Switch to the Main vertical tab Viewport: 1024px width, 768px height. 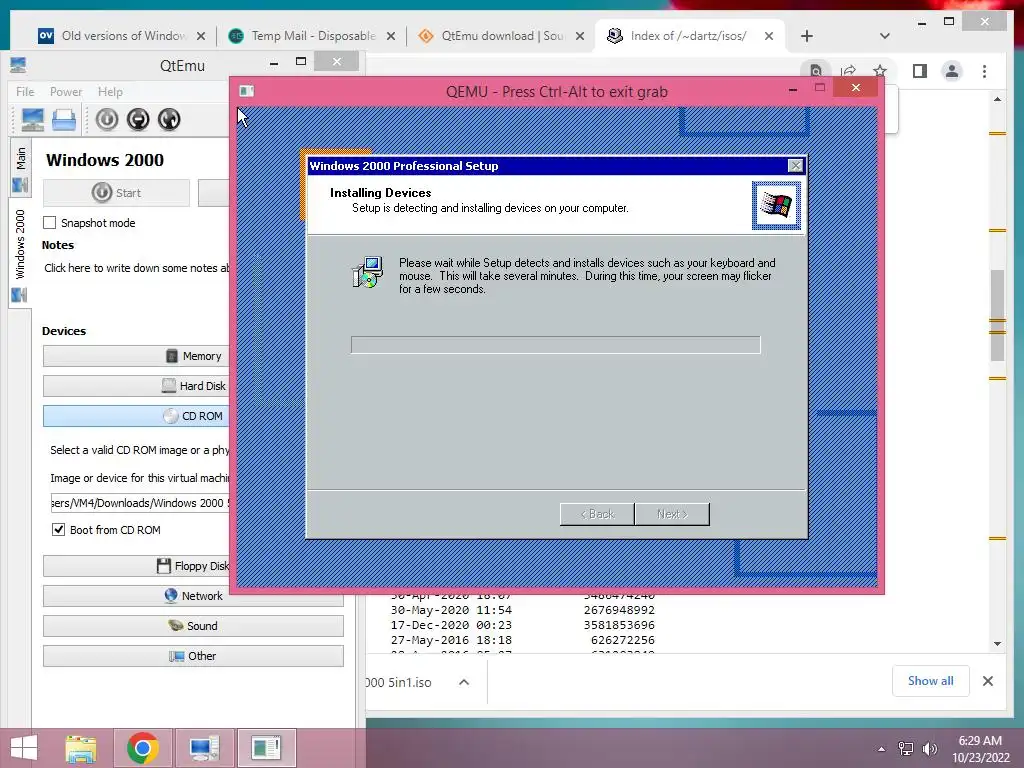tap(20, 168)
